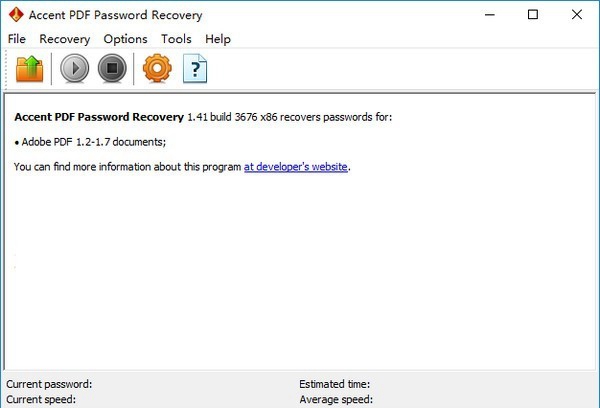Click the Average speed status field
Image resolution: width=600 pixels, height=408 pixels.
coord(336,399)
